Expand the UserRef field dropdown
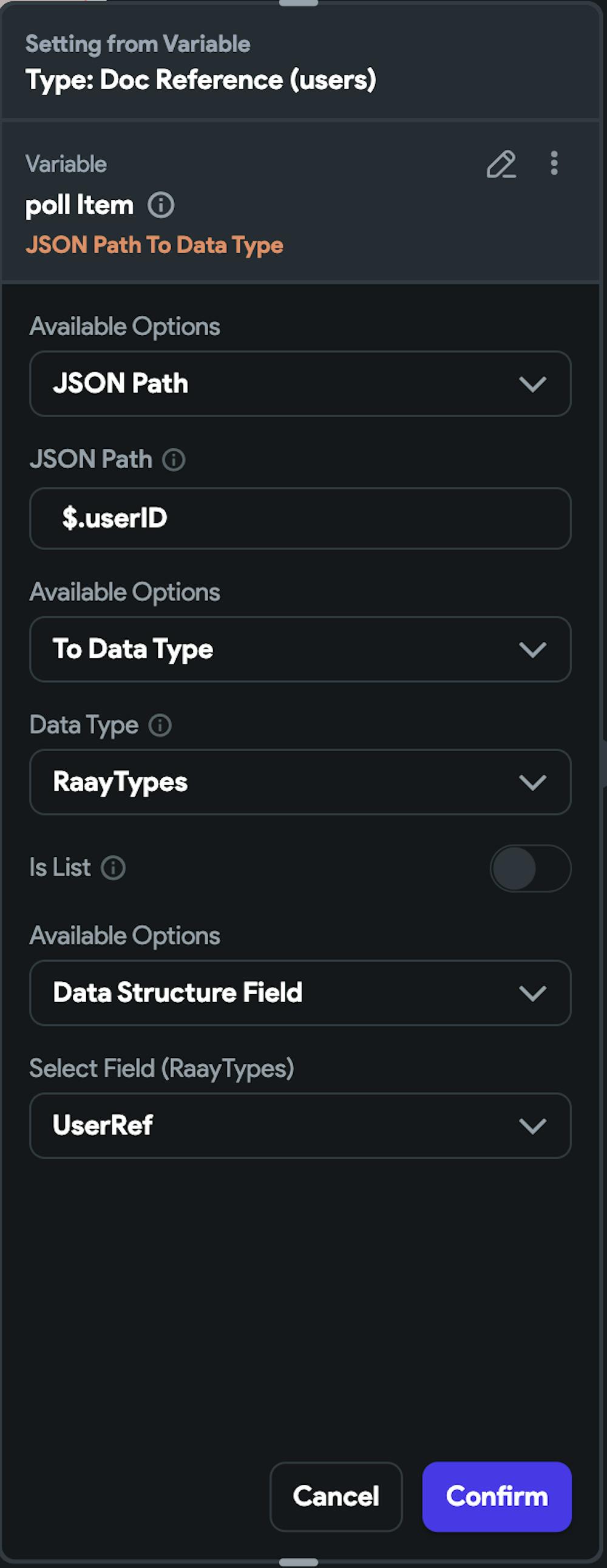This screenshot has height=1568, width=607. pos(300,1125)
